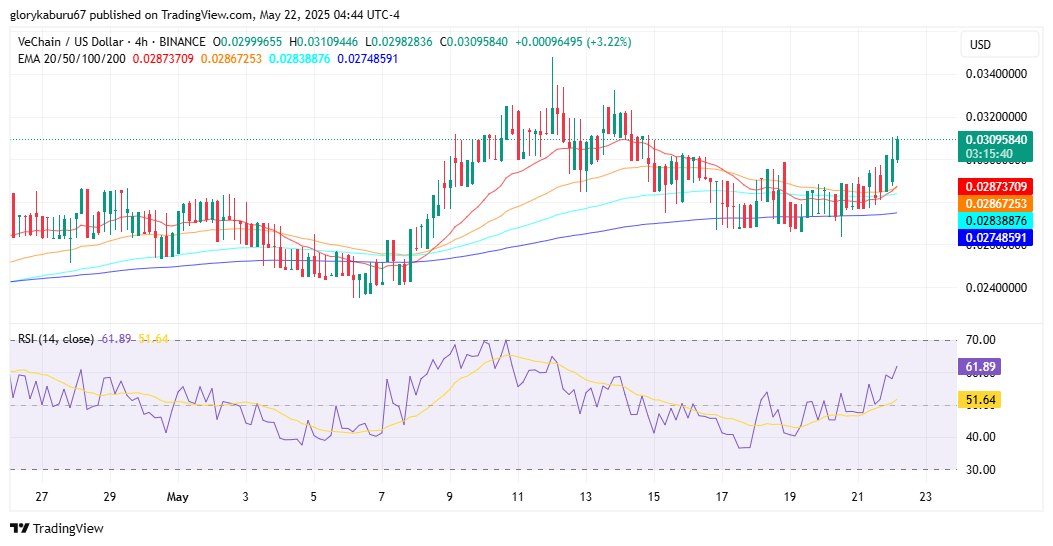1053x546 pixels.
Task: Click the high price value H0.03109446
Action: [x=324, y=42]
